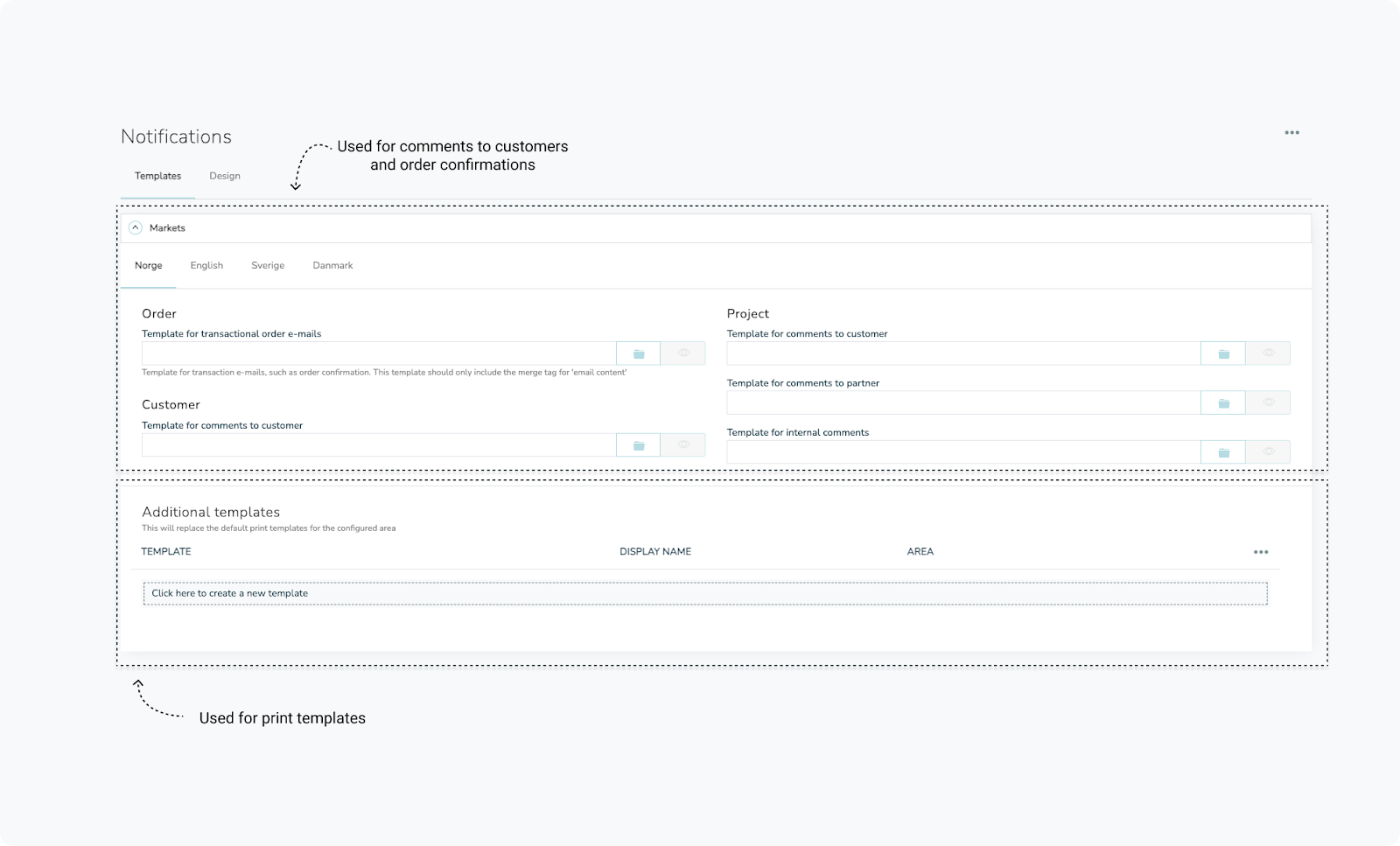The image size is (1400, 846).
Task: Show preview of the Project comments to customer template
Action: 1268,353
